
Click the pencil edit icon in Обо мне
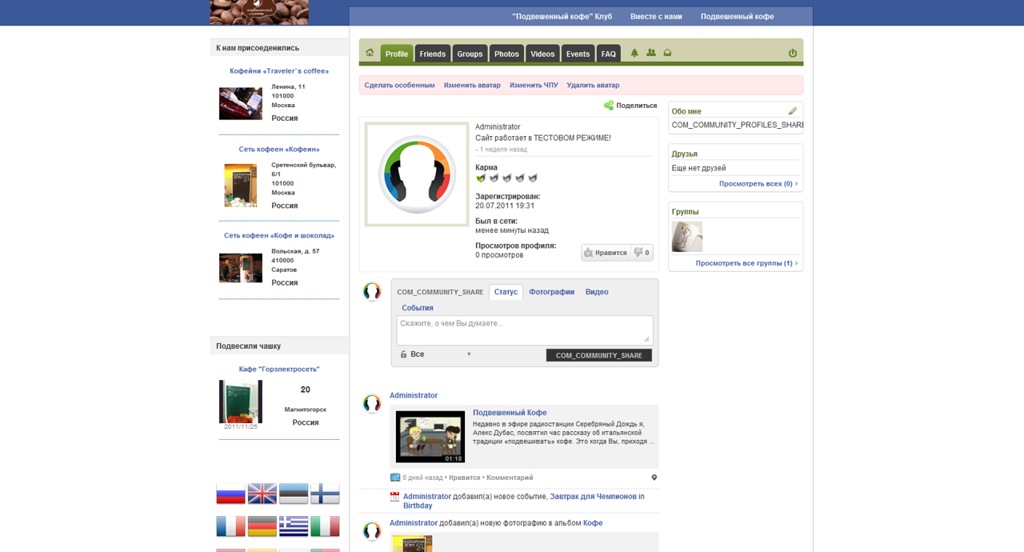click(792, 111)
